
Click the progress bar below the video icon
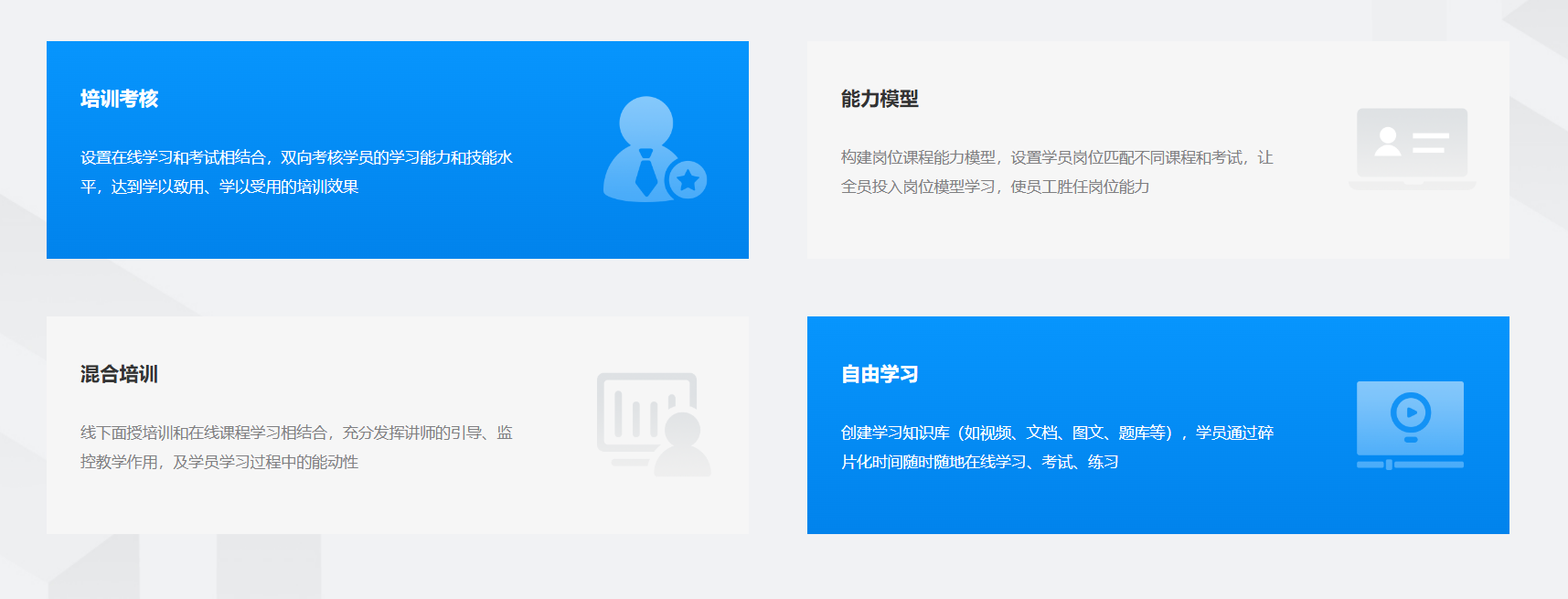coord(1410,465)
